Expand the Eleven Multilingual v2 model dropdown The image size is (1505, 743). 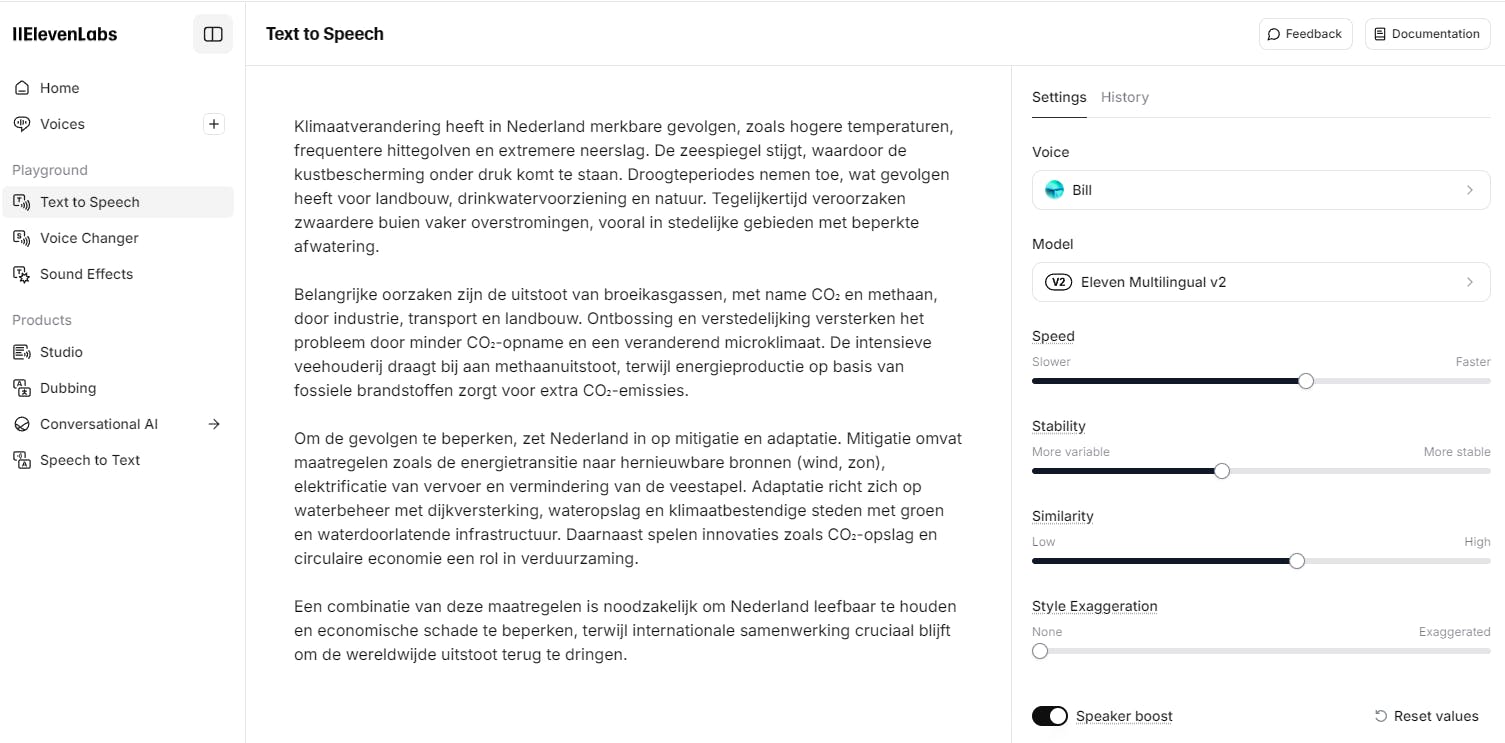pos(1260,282)
